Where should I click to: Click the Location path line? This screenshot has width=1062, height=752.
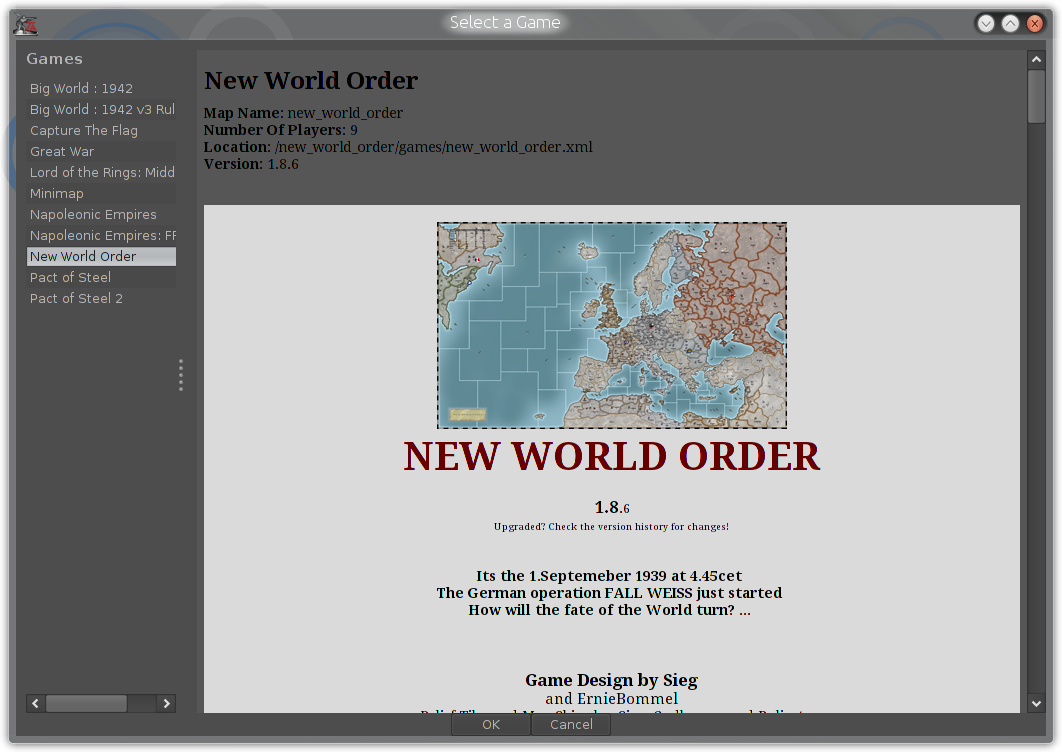tap(398, 146)
